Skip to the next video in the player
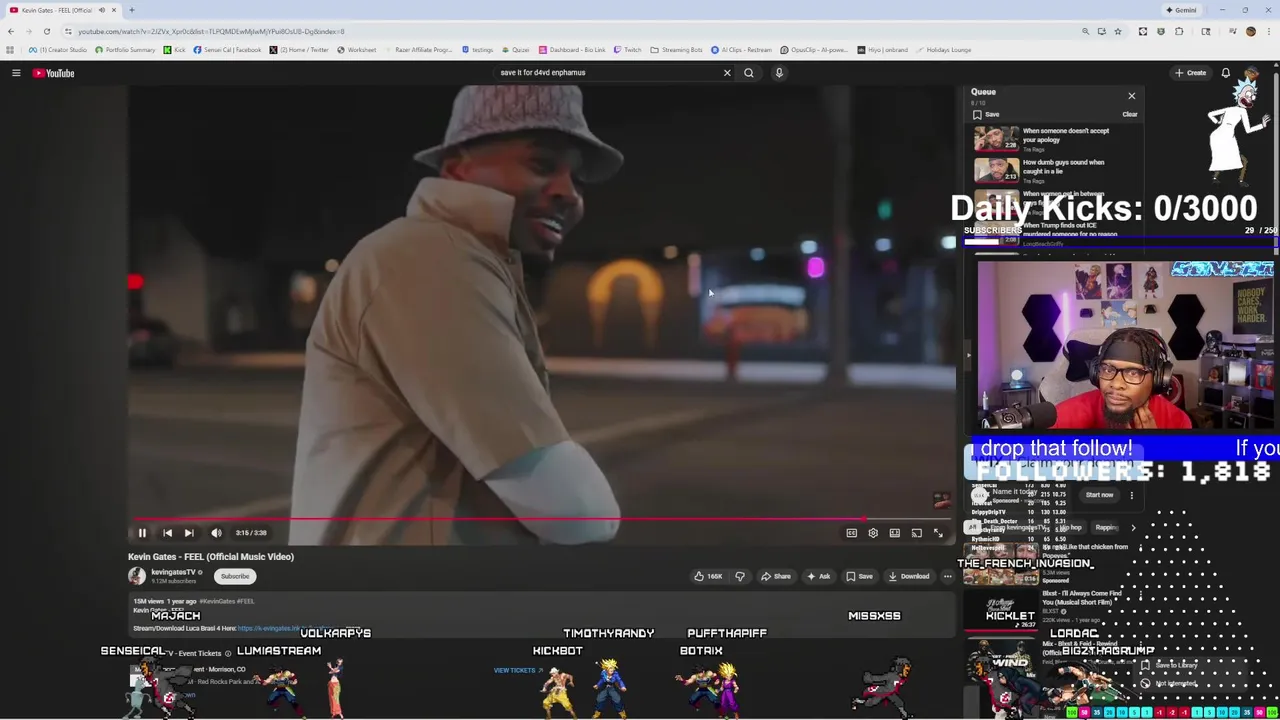Viewport: 1280px width, 720px height. pyautogui.click(x=189, y=533)
